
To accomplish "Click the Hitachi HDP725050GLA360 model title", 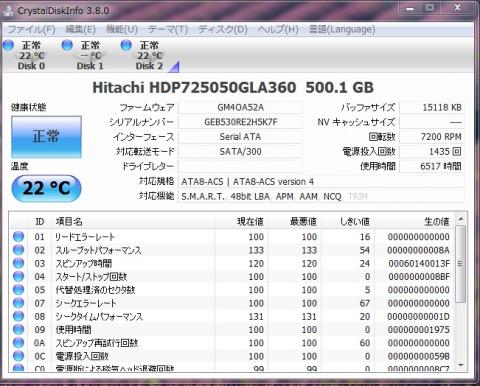I will tap(233, 88).
